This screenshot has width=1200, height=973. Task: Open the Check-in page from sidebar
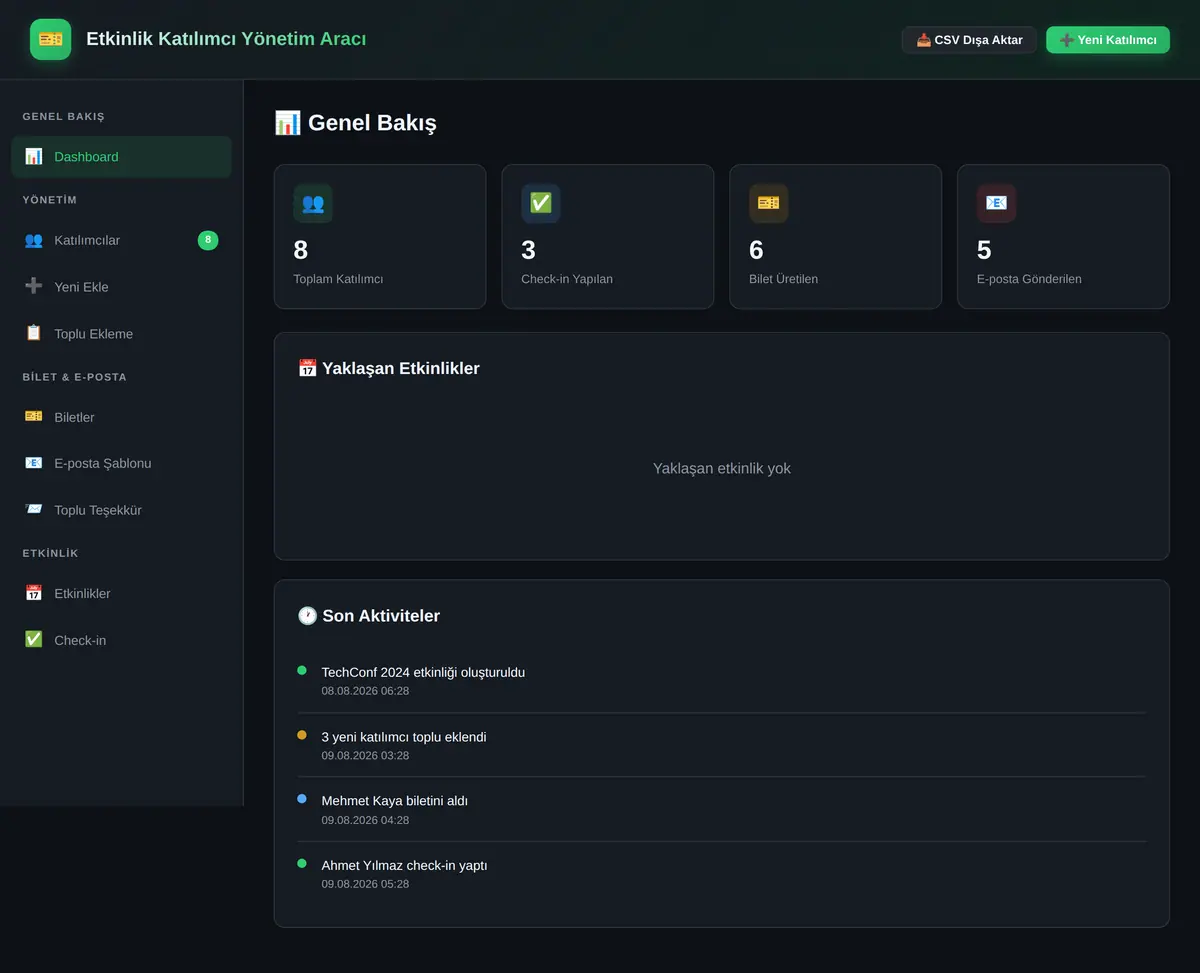pyautogui.click(x=121, y=640)
